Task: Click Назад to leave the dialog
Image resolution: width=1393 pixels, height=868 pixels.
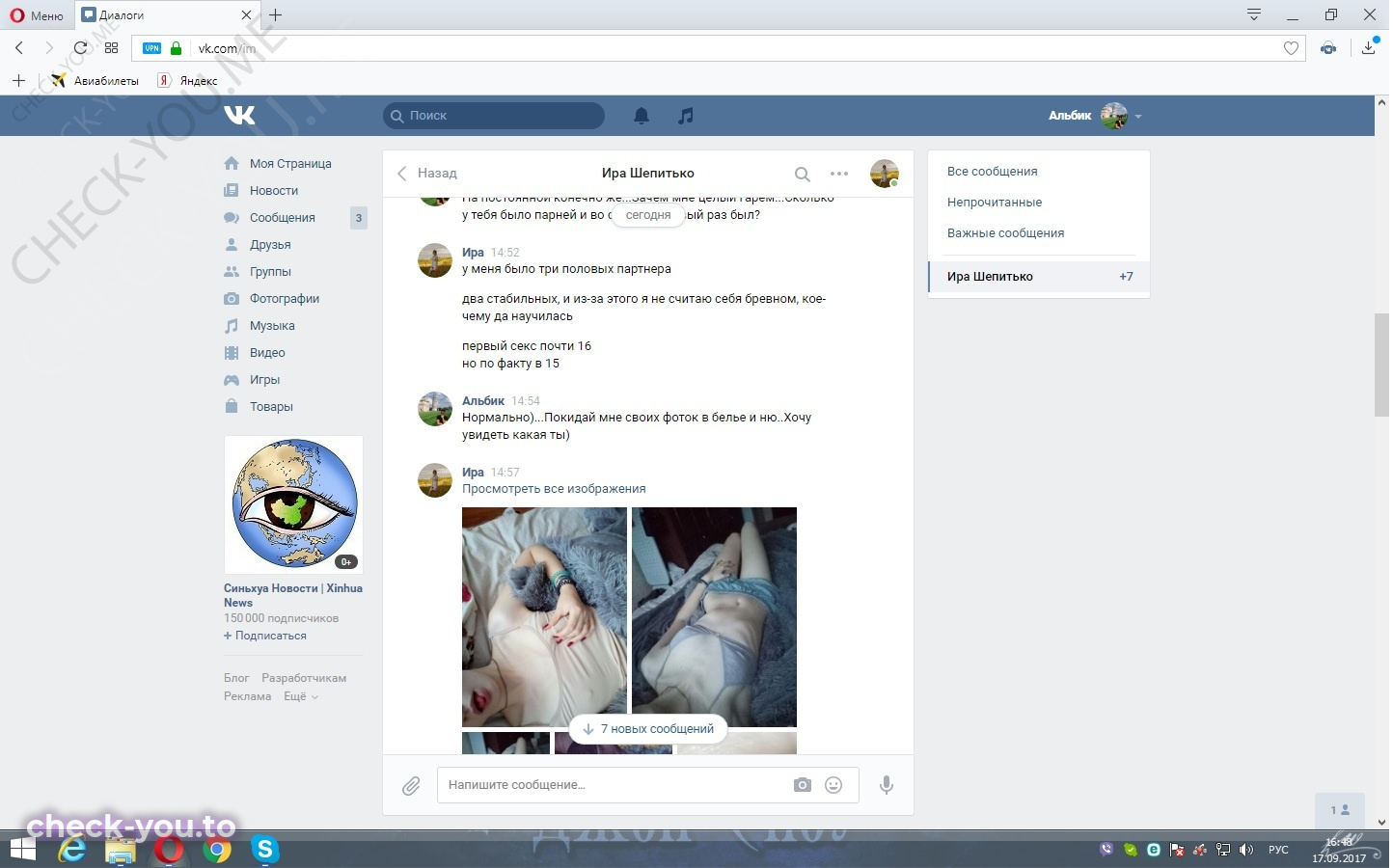Action: tap(427, 174)
